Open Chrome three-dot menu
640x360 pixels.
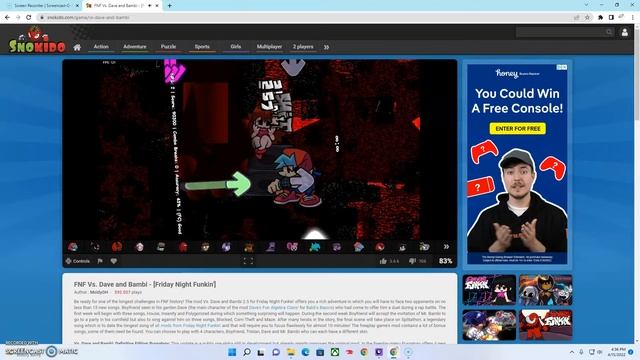[633, 18]
